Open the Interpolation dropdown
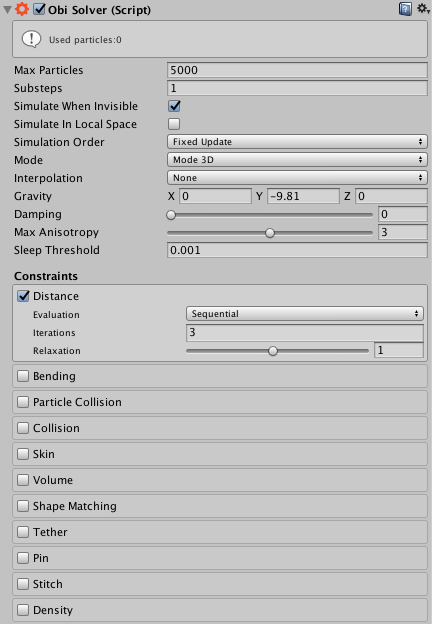Screen dimensions: 432x624 pyautogui.click(x=297, y=177)
